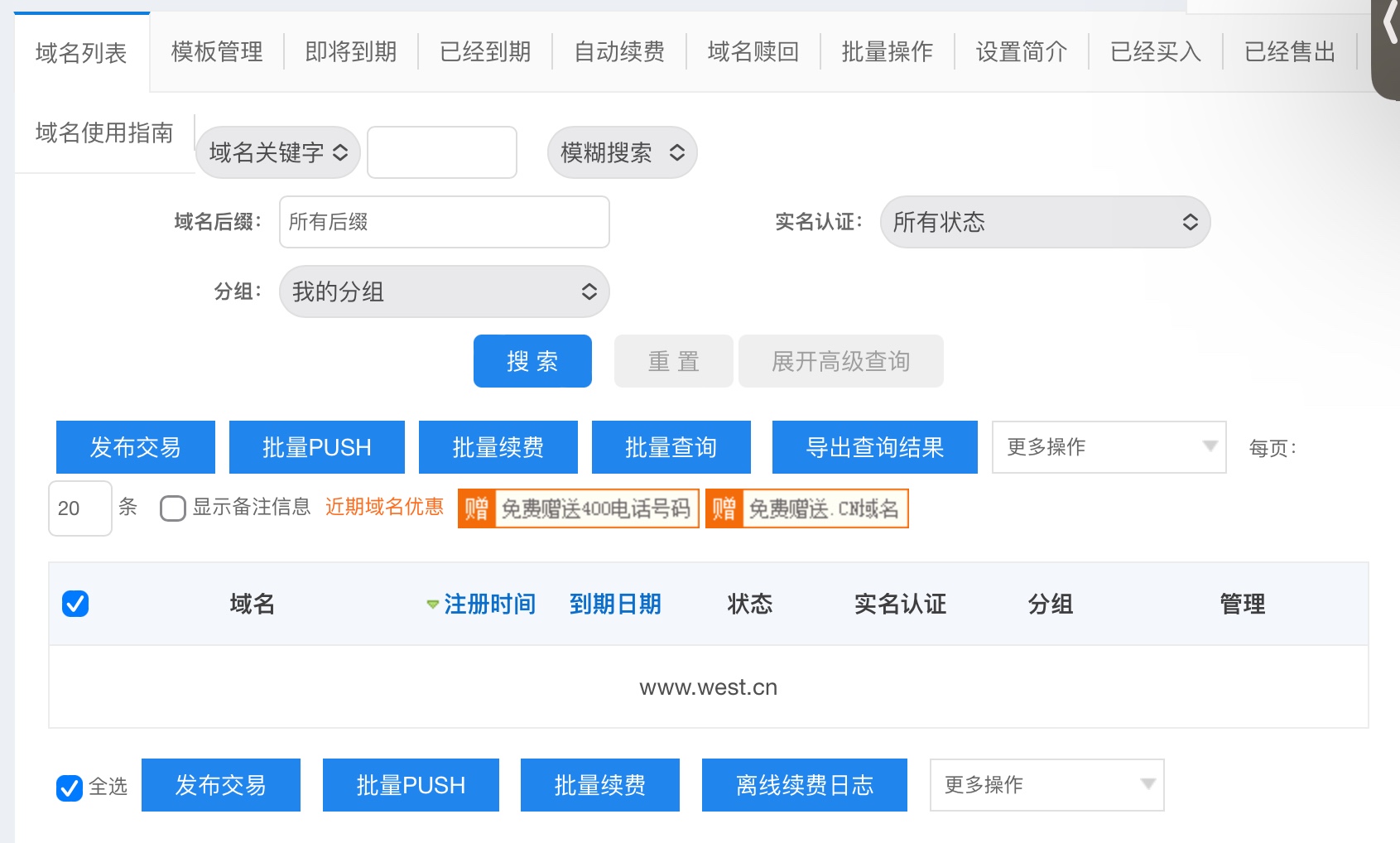This screenshot has height=843, width=1400.
Task: Click the blue 搜索 button
Action: [532, 361]
